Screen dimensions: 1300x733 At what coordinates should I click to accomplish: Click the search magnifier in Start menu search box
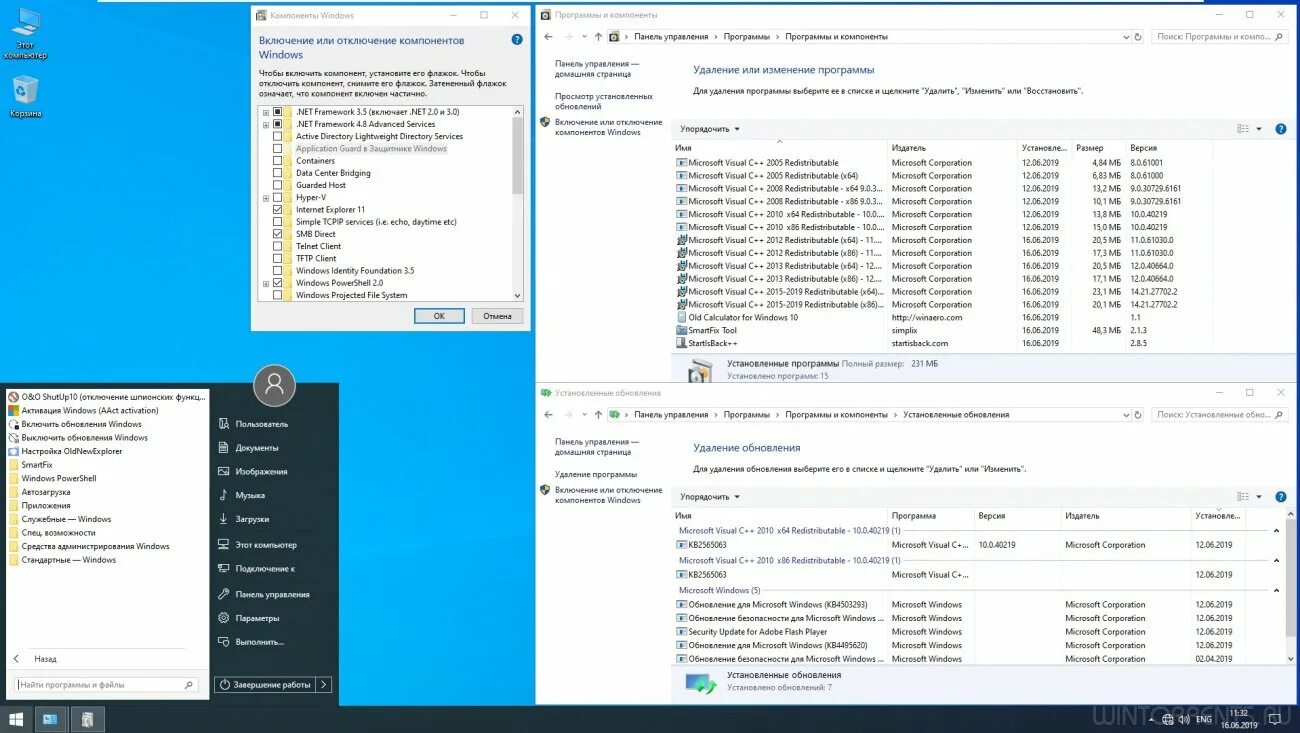click(x=188, y=685)
